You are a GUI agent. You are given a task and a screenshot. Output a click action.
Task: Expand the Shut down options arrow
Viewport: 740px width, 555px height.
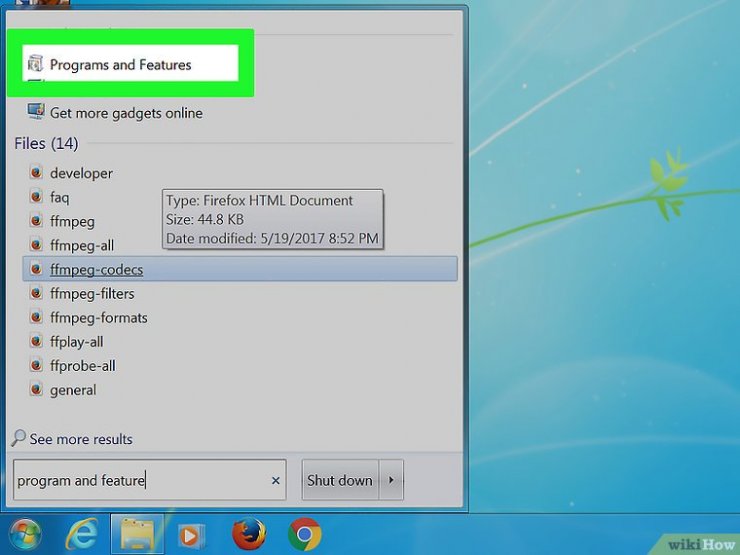click(391, 480)
